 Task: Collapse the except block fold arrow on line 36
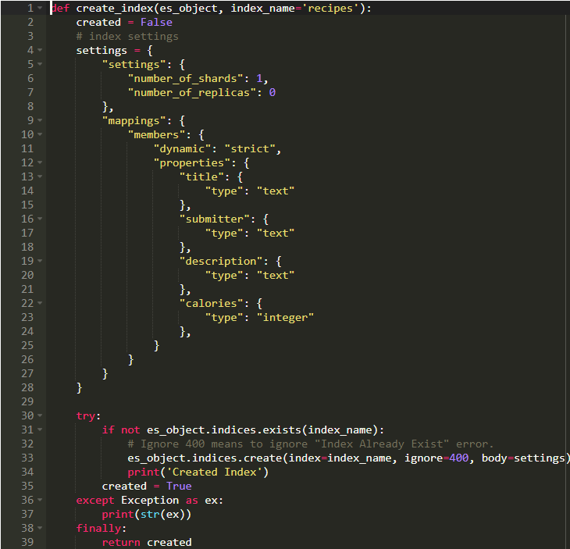pos(40,500)
